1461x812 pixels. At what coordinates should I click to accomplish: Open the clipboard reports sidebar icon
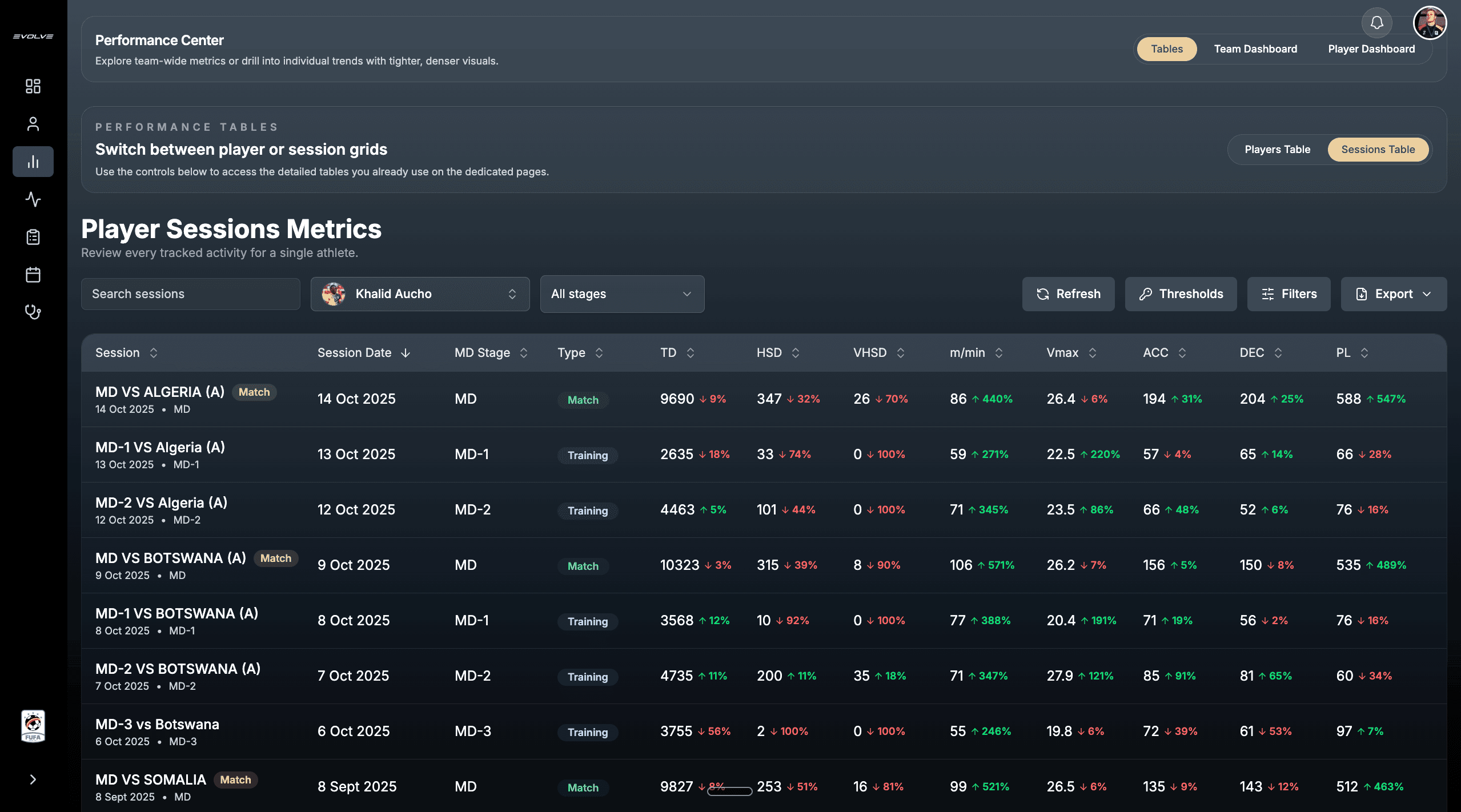33,237
